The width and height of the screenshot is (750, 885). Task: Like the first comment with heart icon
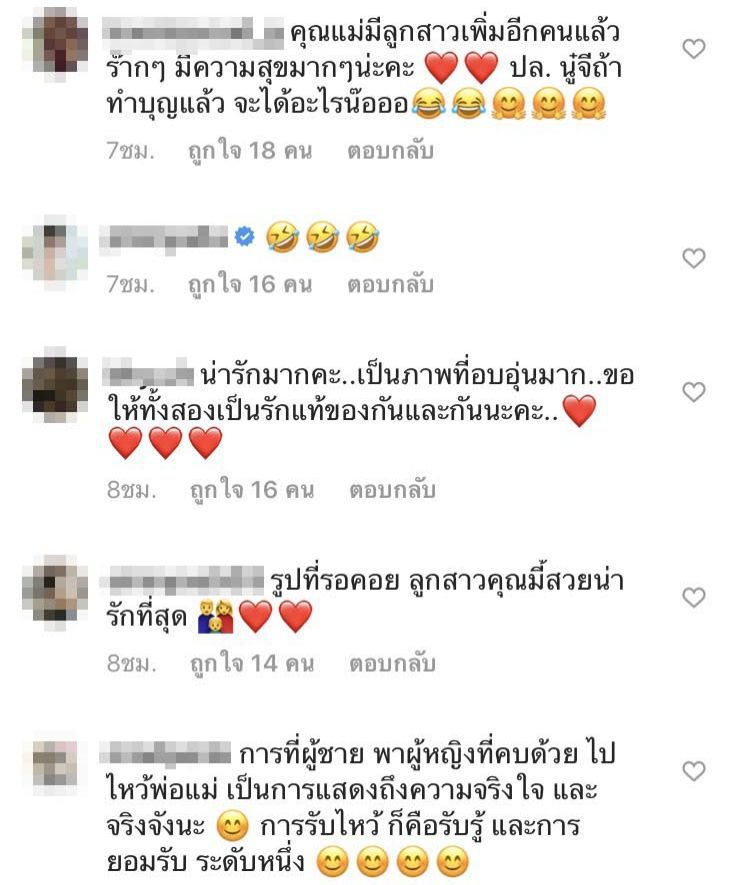point(694,49)
